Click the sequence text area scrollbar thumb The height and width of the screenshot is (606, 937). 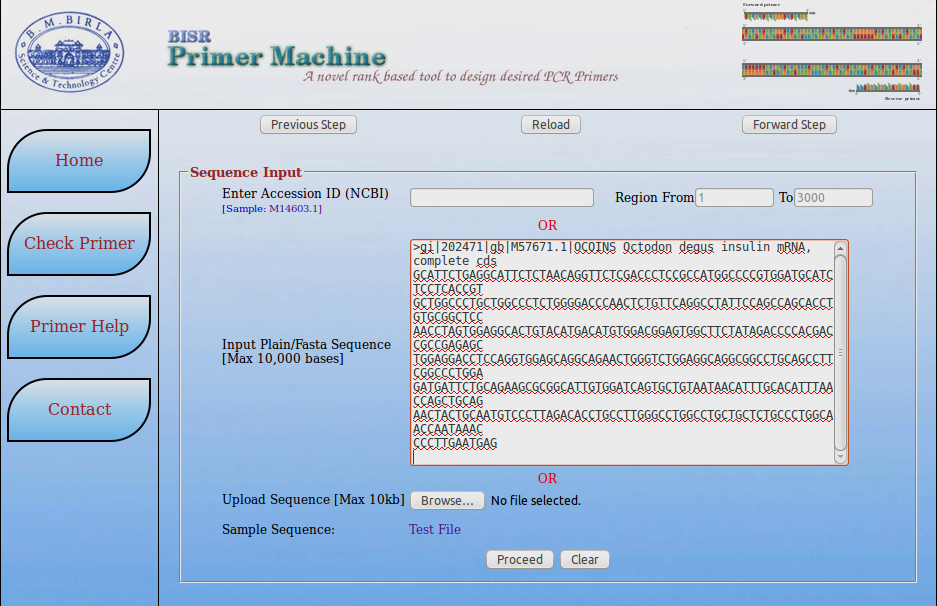click(x=840, y=353)
